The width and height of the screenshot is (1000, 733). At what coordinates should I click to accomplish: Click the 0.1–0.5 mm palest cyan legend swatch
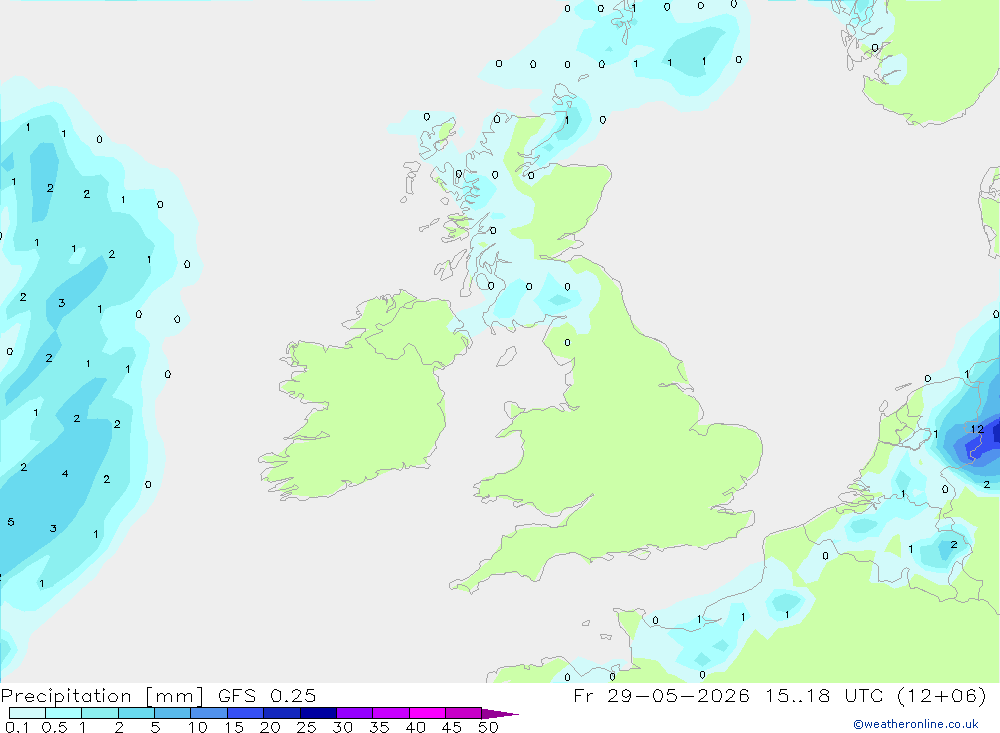[x=27, y=713]
